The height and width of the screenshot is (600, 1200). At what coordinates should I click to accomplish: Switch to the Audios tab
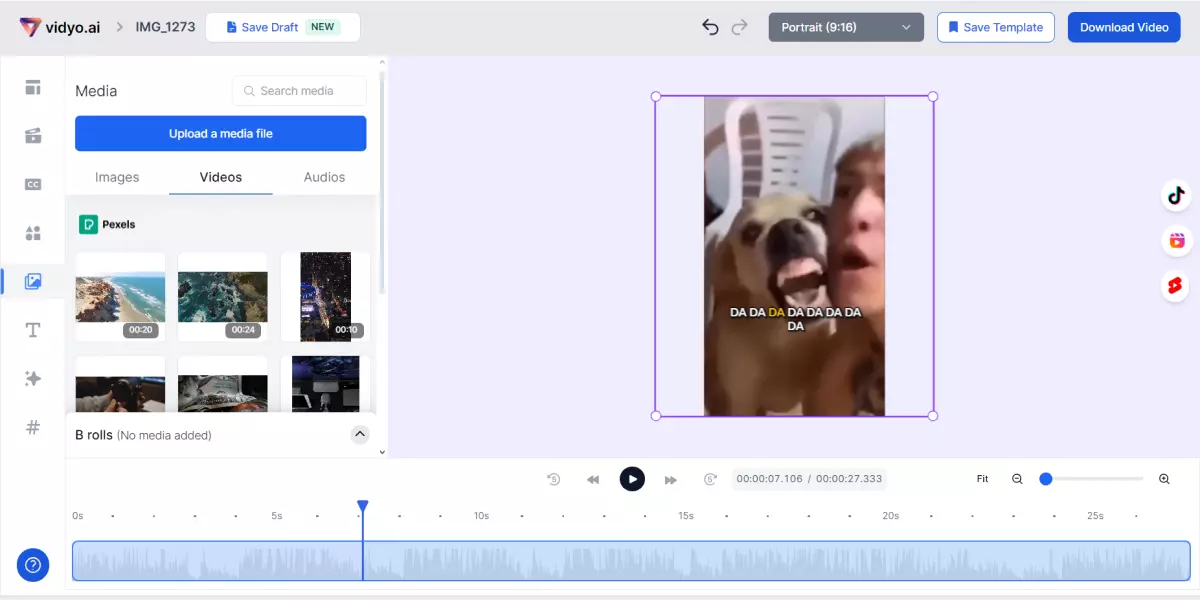coord(324,177)
